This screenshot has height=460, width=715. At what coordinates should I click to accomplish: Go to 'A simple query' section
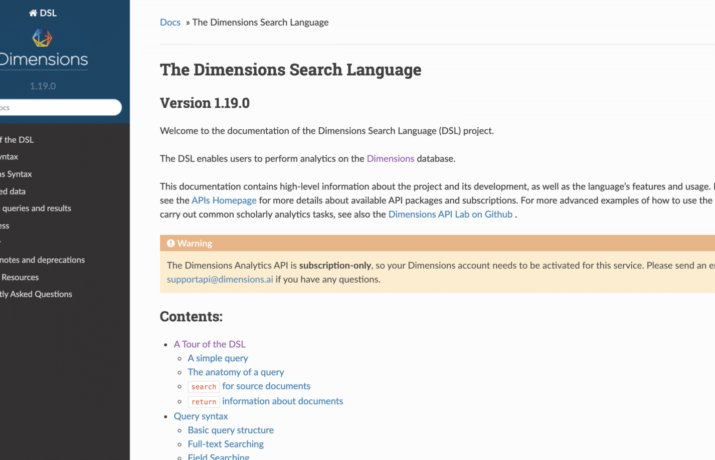[x=218, y=358]
